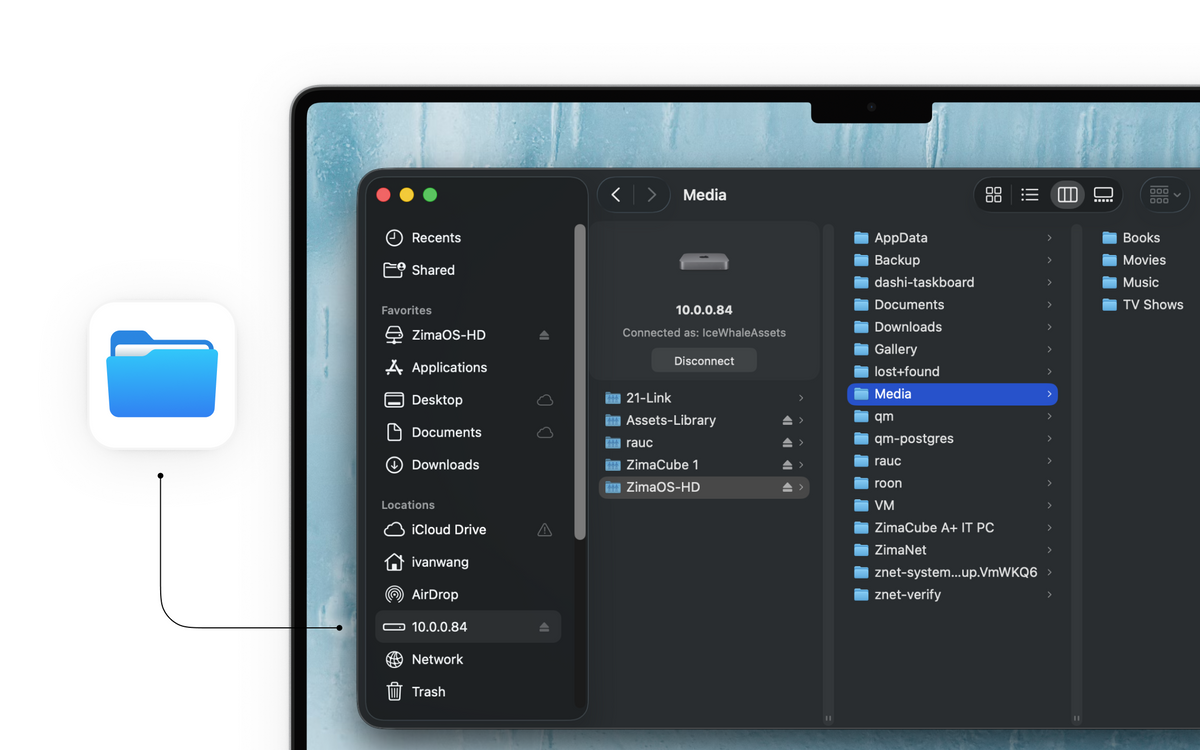Open the qm-postgres folder
Viewport: 1200px width, 750px height.
click(x=952, y=438)
